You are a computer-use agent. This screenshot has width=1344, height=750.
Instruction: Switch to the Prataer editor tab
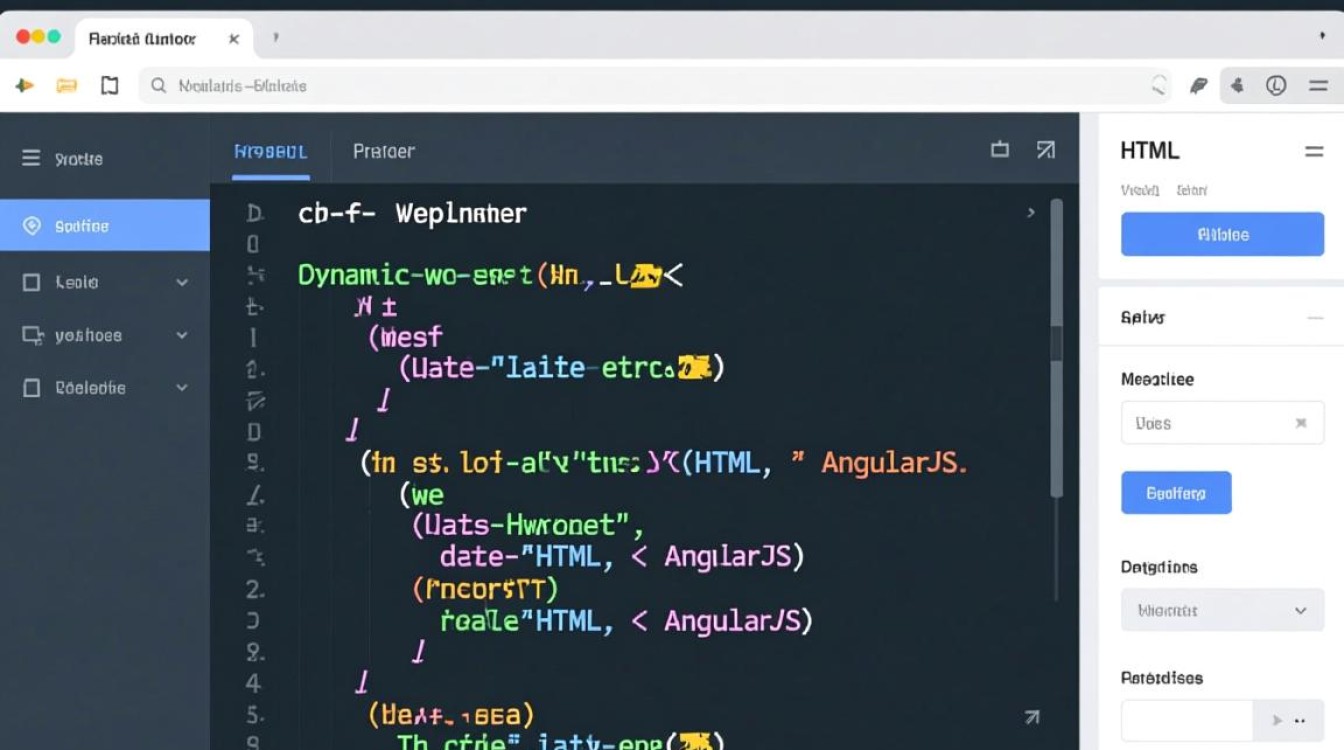[x=383, y=152]
